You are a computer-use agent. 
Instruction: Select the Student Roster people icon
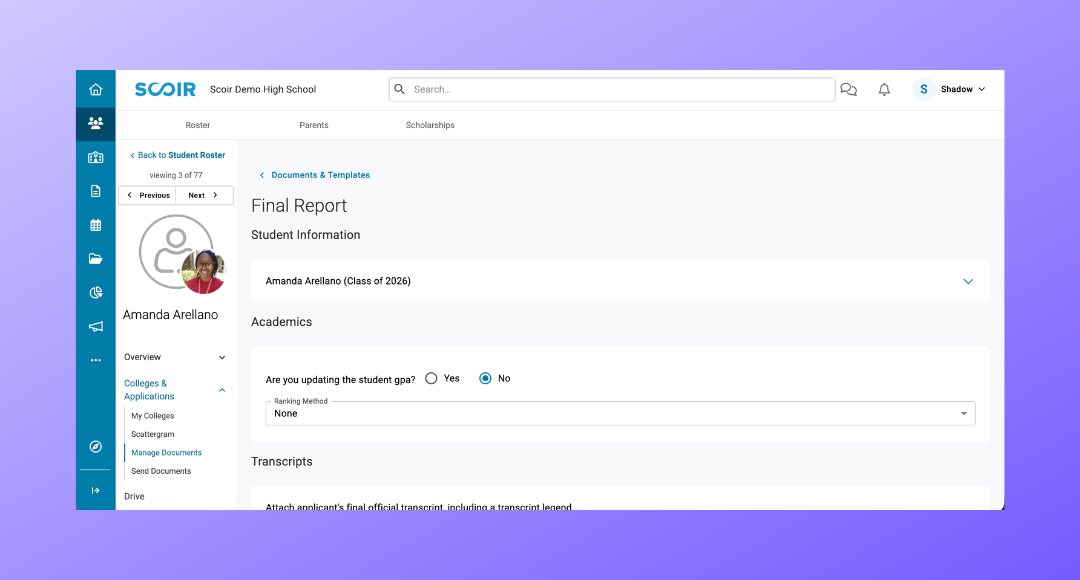(95, 123)
